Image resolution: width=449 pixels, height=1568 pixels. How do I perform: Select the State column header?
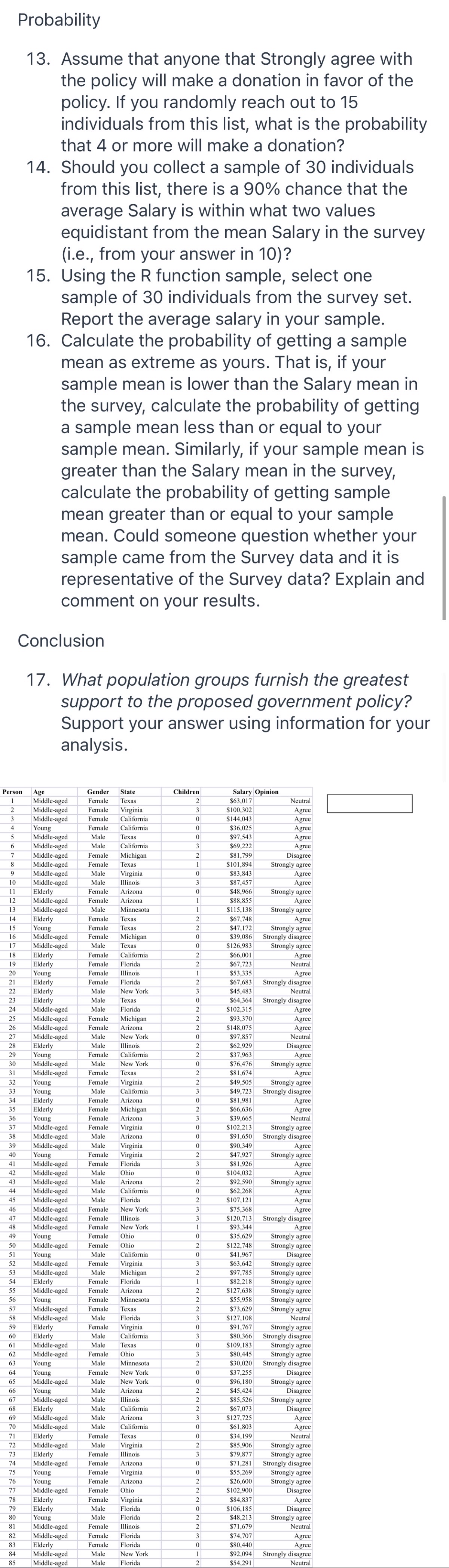128,792
